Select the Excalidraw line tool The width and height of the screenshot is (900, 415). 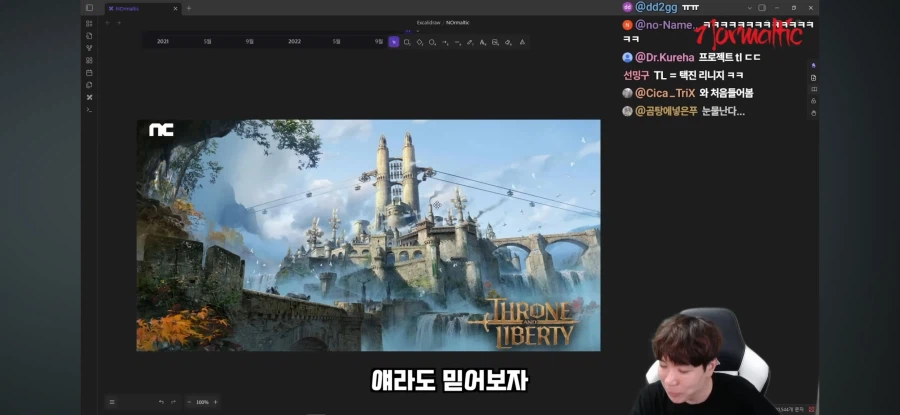point(457,42)
